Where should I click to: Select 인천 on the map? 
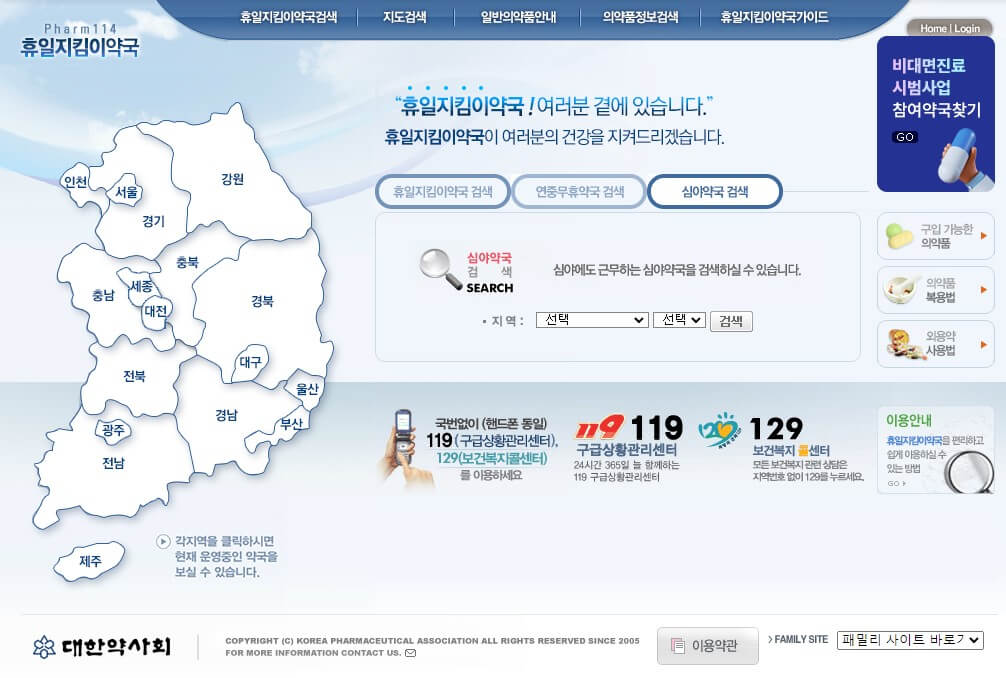click(76, 182)
